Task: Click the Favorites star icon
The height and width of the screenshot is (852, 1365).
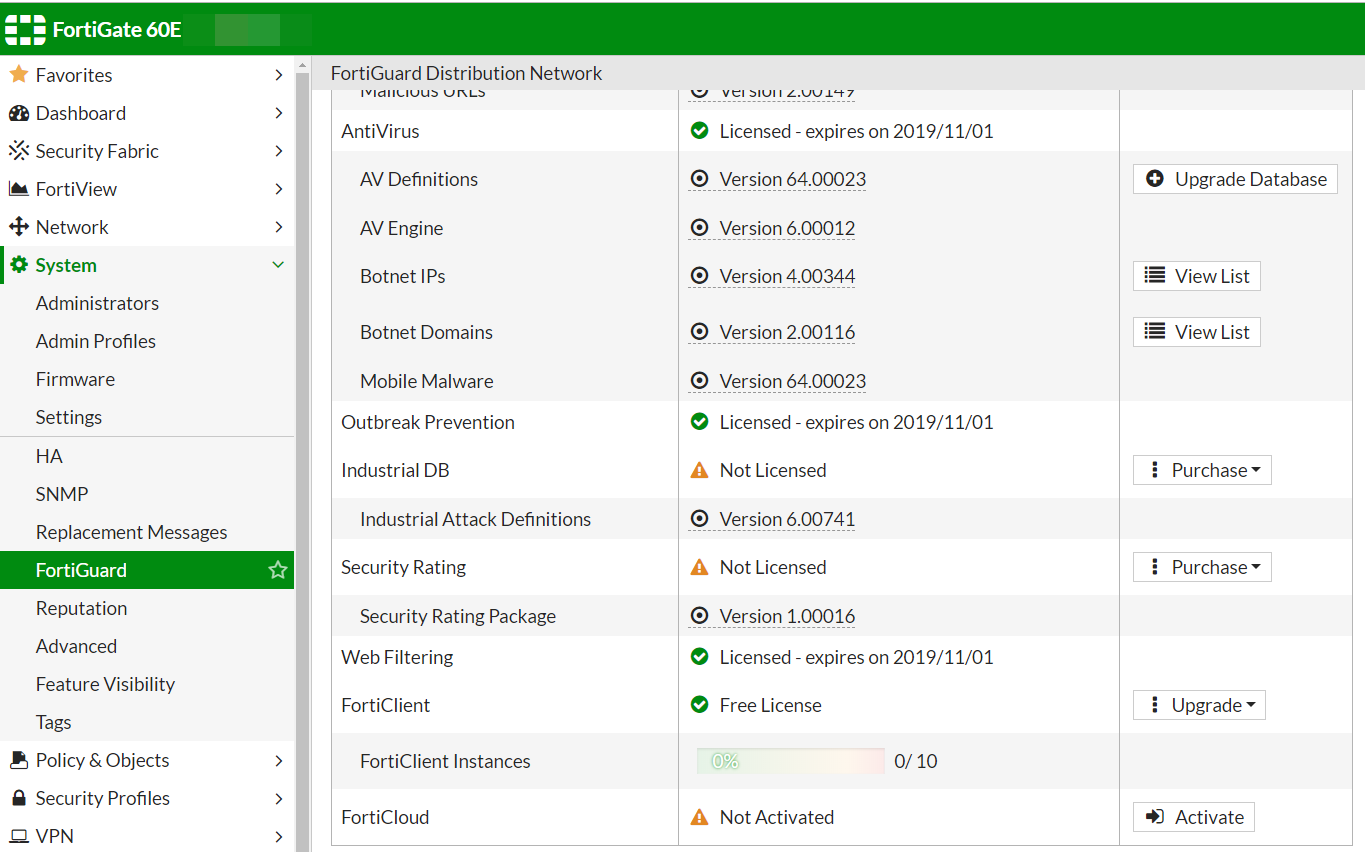Action: [x=18, y=75]
